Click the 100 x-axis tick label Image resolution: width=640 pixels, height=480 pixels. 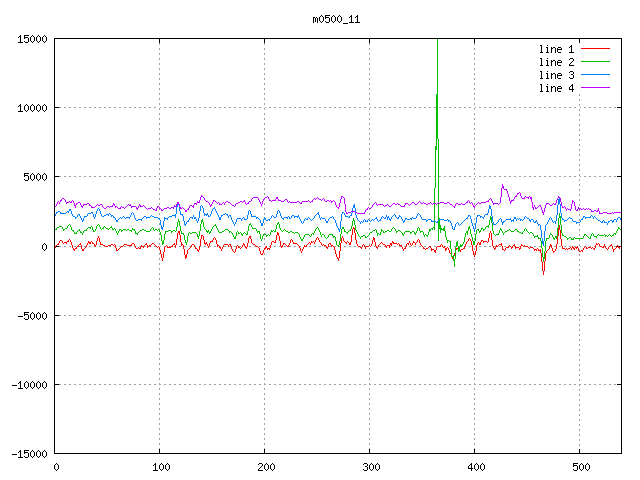(160, 467)
